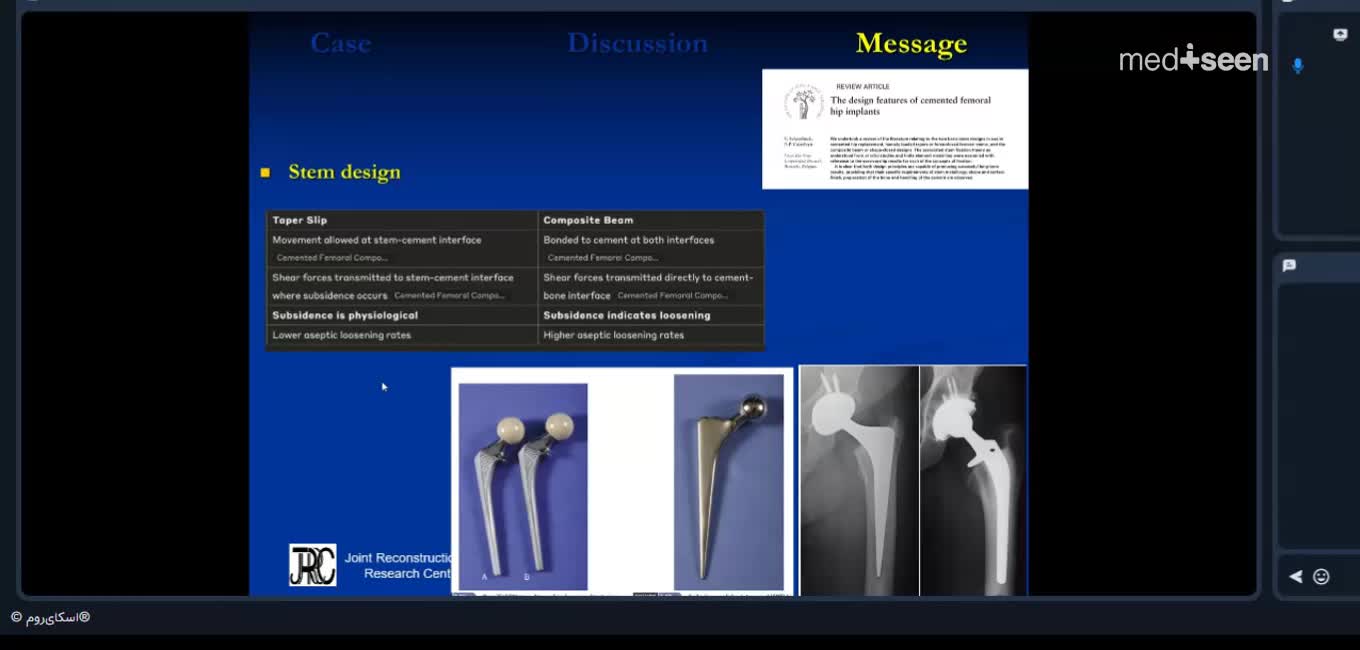1360x650 pixels.
Task: Click the photo of two hip stems
Action: (523, 486)
